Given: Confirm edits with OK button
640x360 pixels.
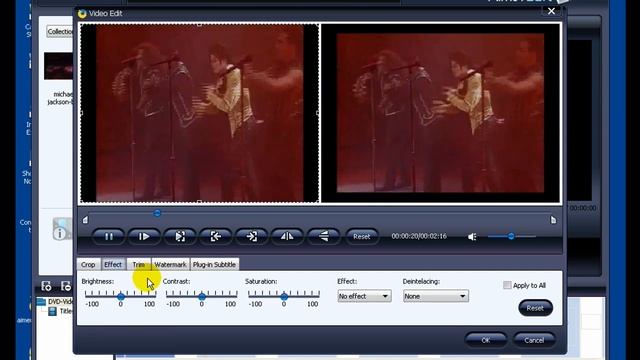Looking at the screenshot, I should point(486,340).
